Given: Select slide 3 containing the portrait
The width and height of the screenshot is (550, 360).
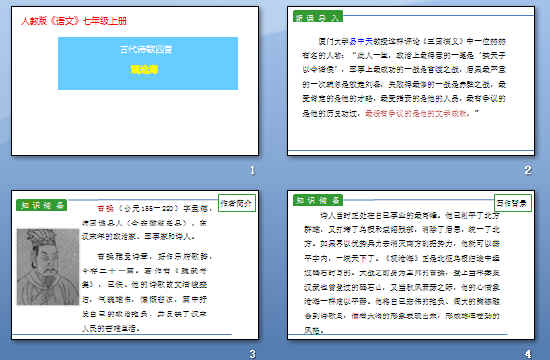Looking at the screenshot, I should click(135, 265).
